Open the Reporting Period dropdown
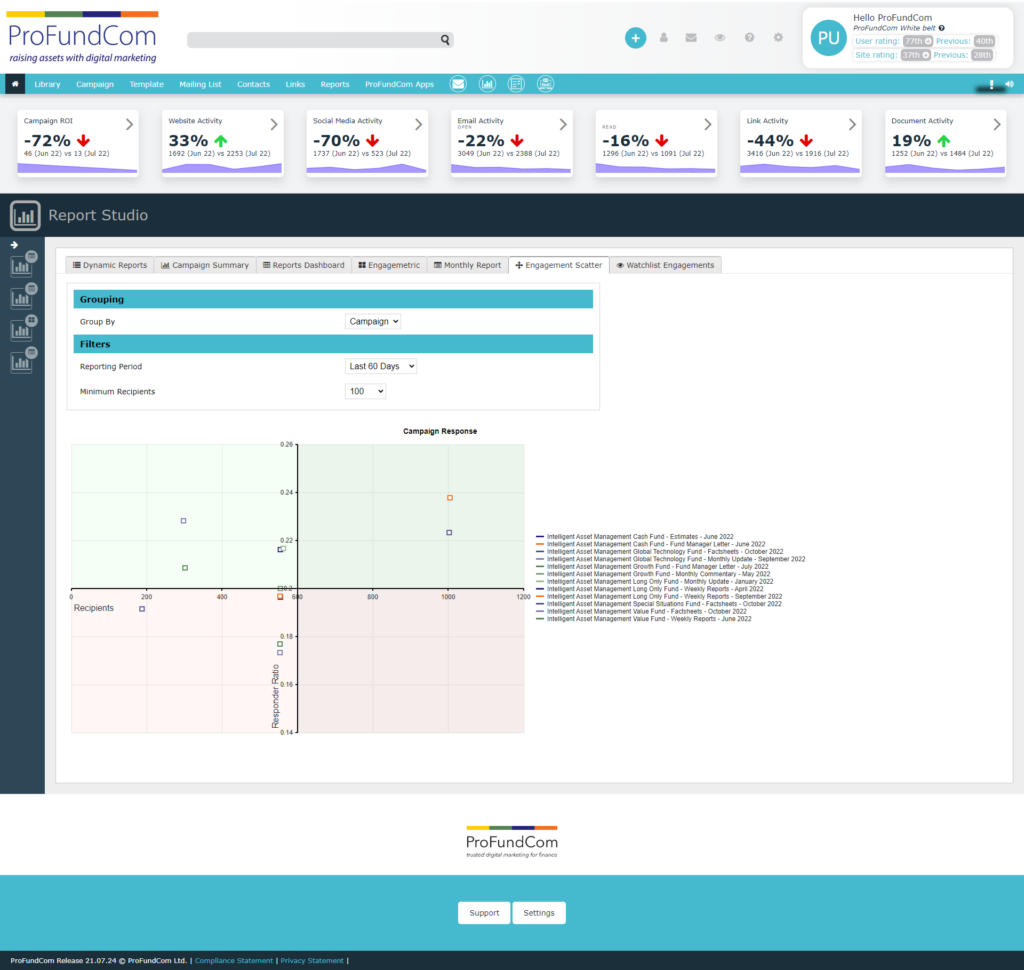This screenshot has width=1024, height=970. tap(380, 367)
